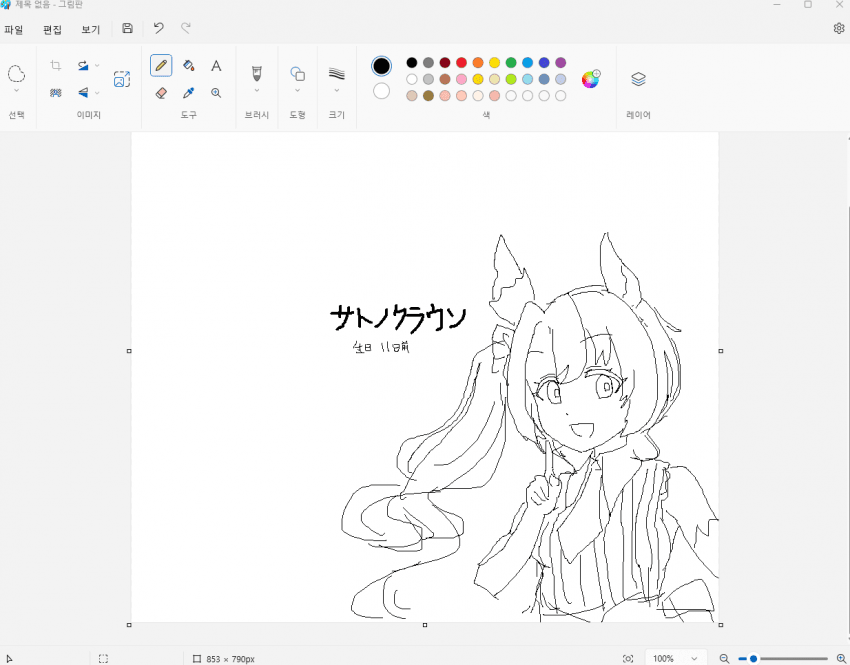Pick the purple color swatch
Screen dimensions: 850x665
(x=561, y=63)
